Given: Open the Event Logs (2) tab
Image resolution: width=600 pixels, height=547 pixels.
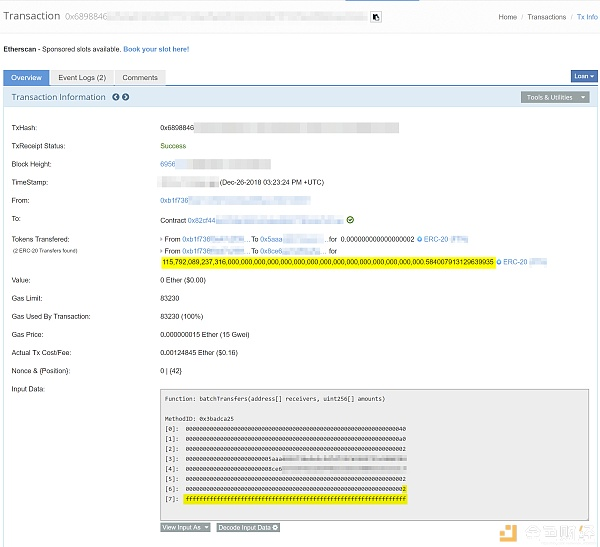Looking at the screenshot, I should [82, 78].
